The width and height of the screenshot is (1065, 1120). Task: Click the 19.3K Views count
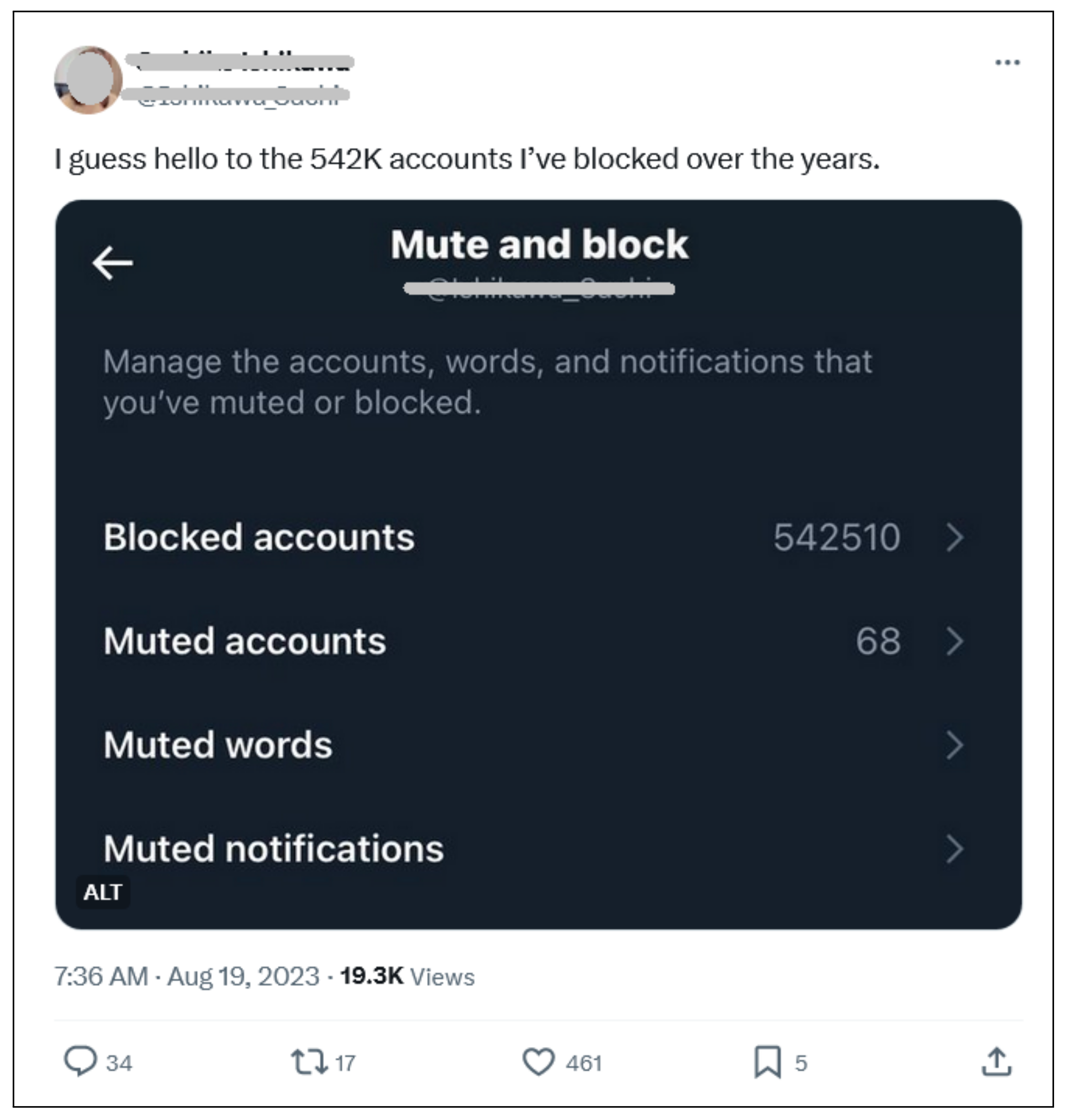coord(407,976)
